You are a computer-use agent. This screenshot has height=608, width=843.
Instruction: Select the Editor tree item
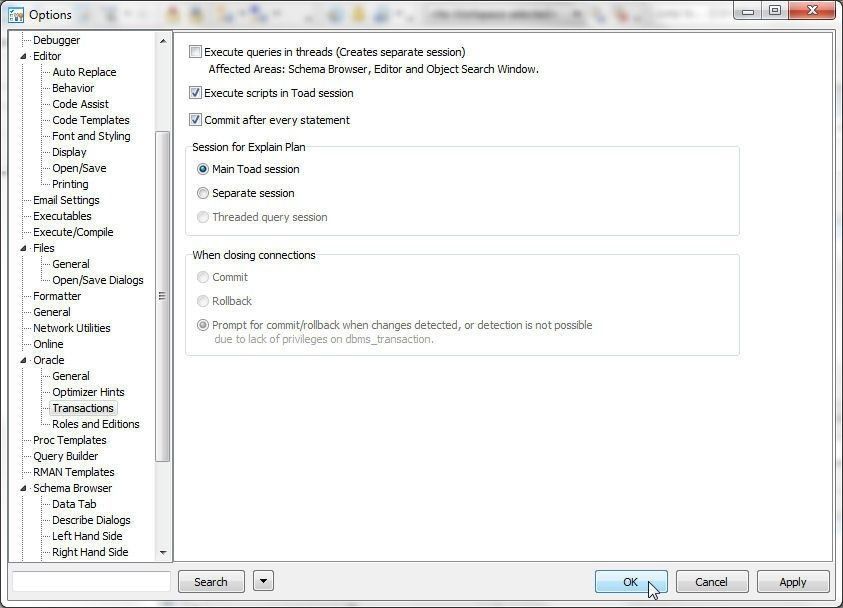coord(47,56)
